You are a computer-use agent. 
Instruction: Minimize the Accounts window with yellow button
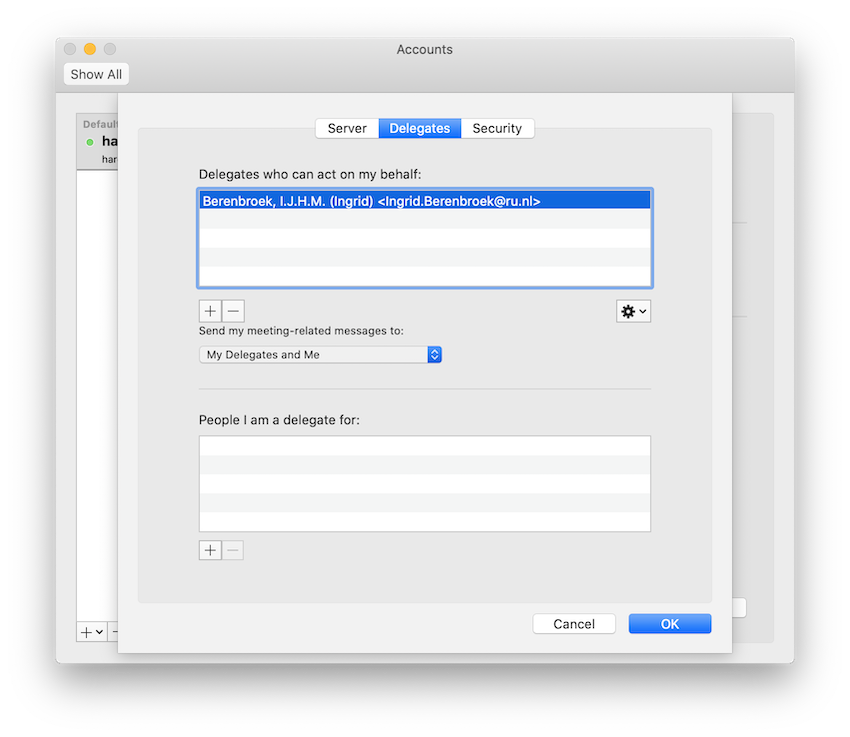tap(90, 49)
